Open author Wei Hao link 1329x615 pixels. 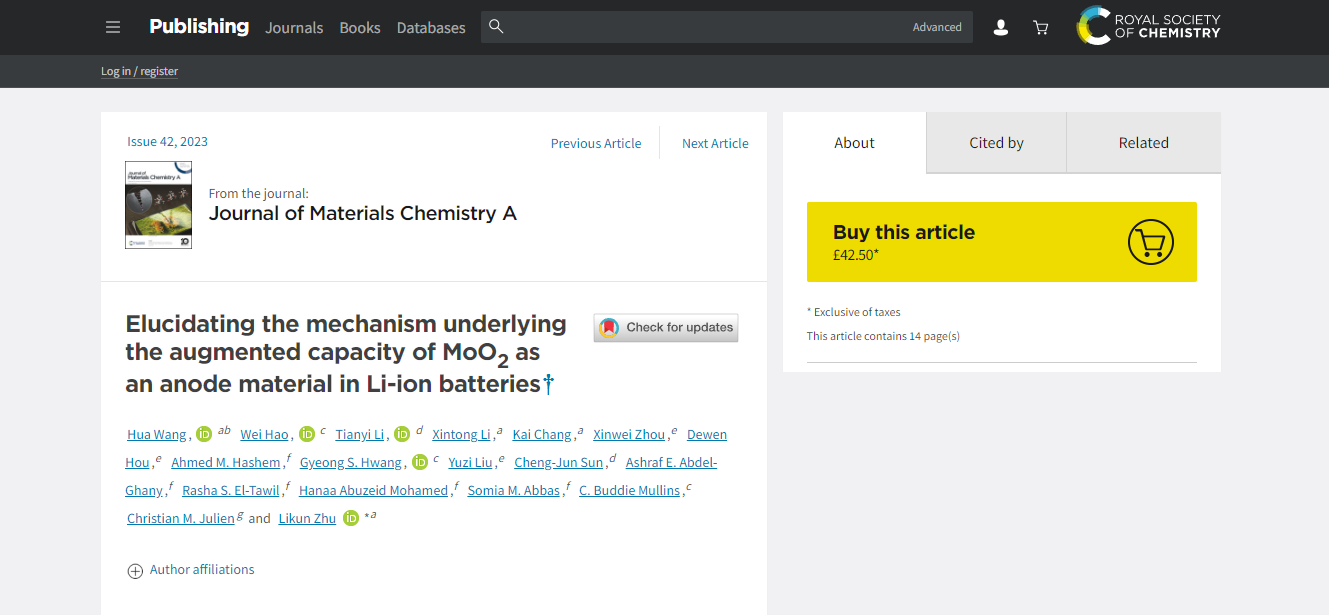click(264, 434)
